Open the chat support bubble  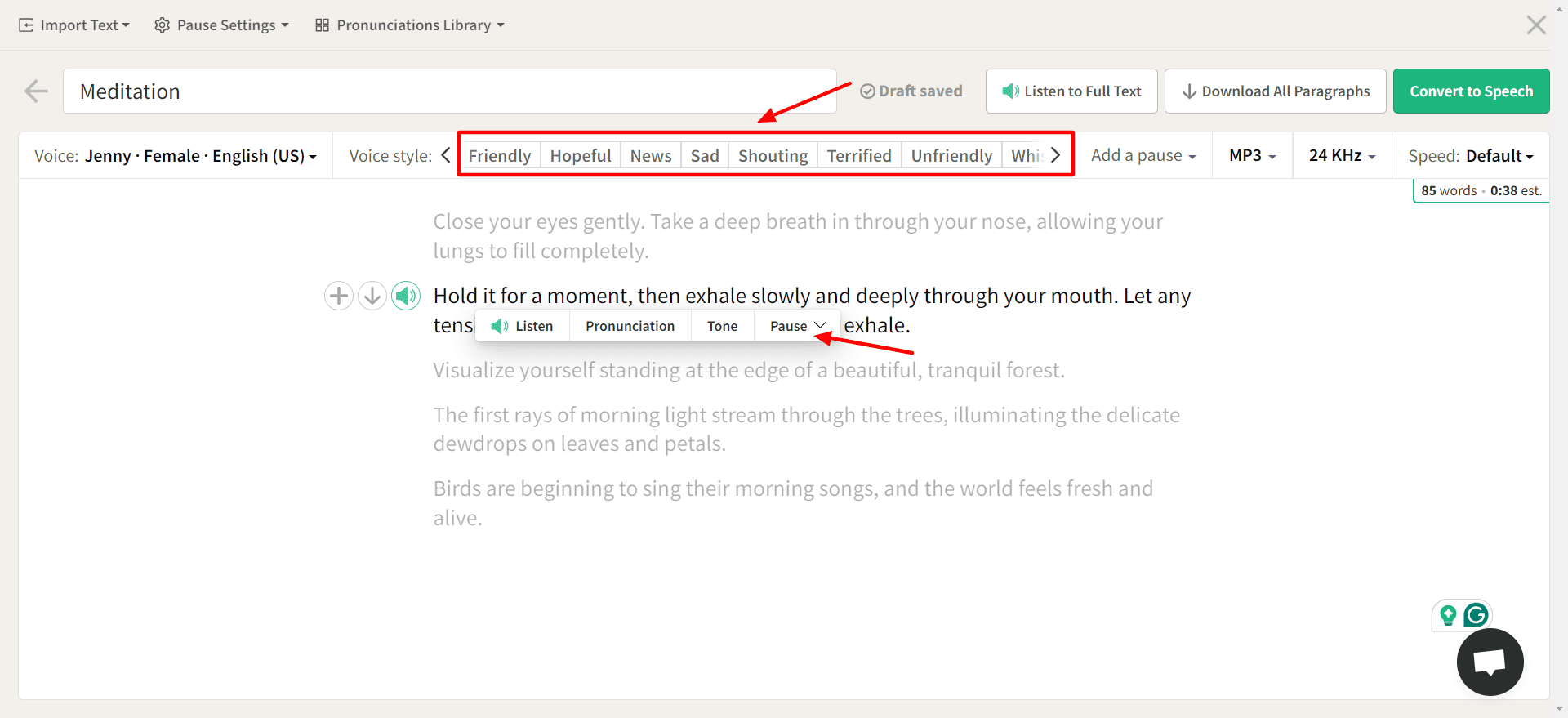click(x=1490, y=662)
